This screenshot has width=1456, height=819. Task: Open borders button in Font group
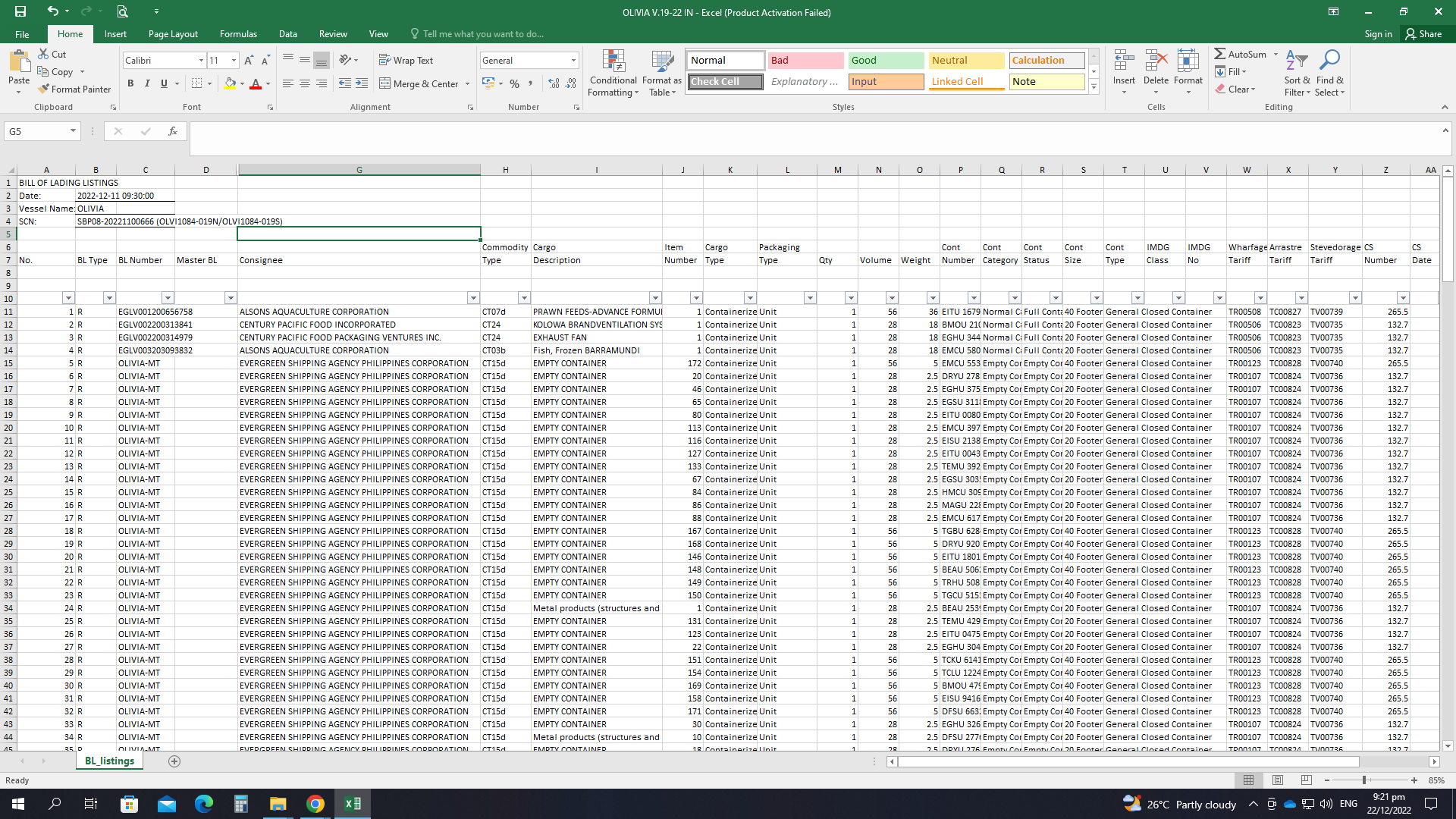197,83
